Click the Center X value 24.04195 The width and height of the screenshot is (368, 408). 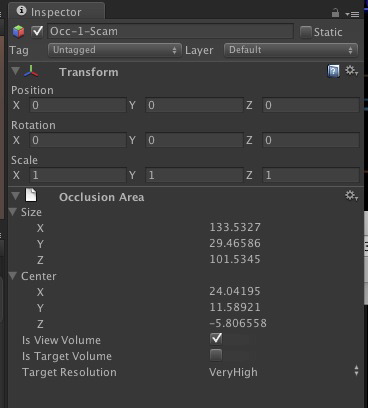coord(235,291)
